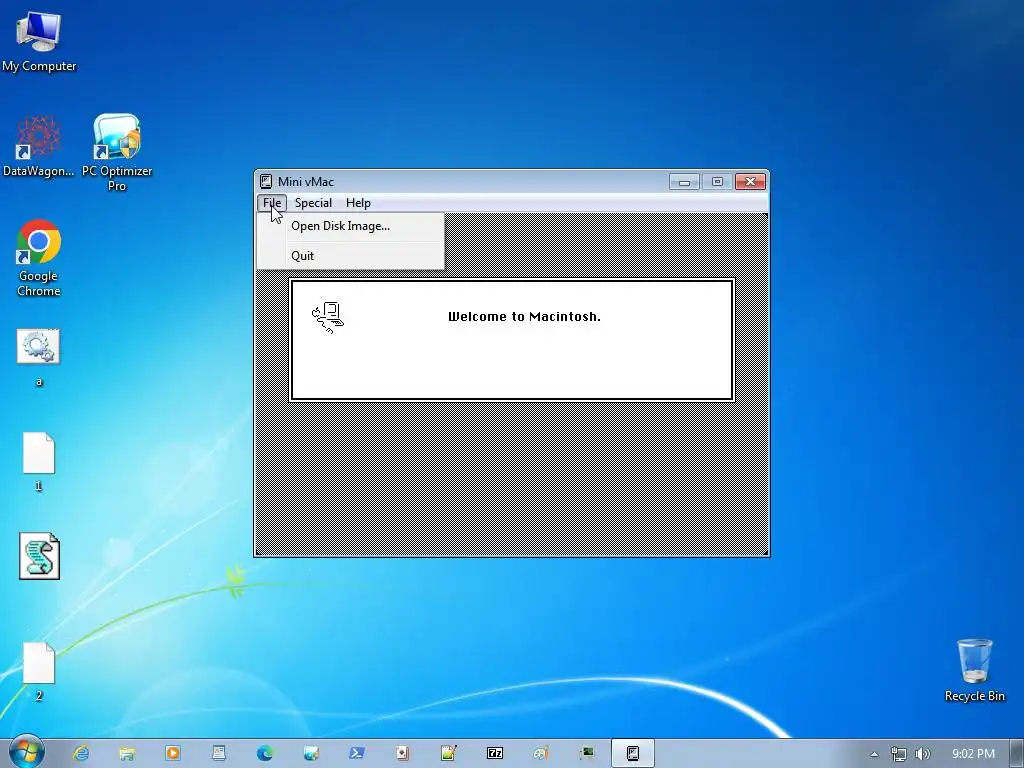Select Google Chrome desktop shortcut
This screenshot has height=768, width=1024.
pyautogui.click(x=39, y=259)
